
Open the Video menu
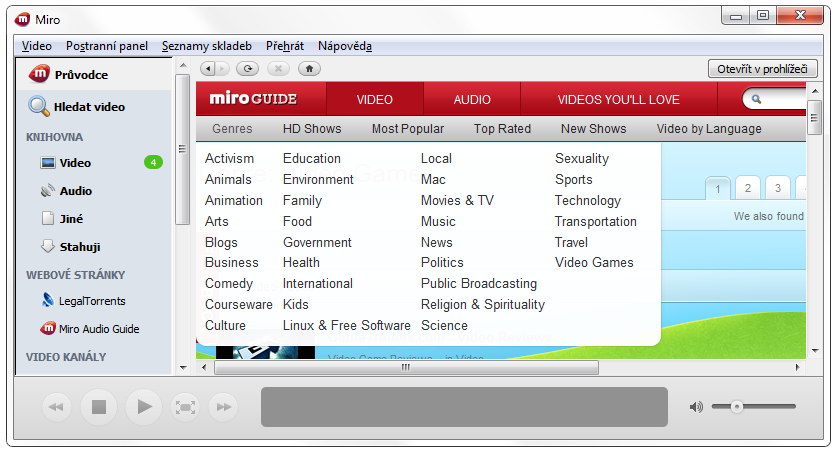(37, 46)
